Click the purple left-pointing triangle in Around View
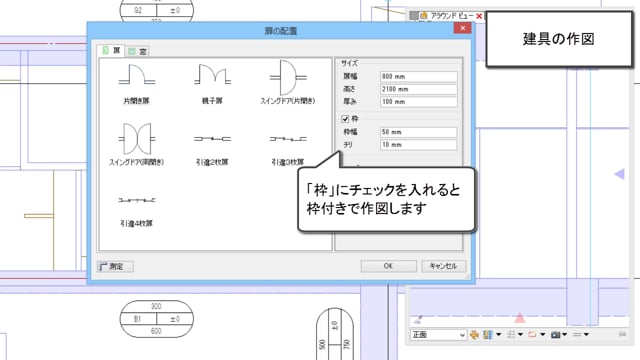Viewport: 640px width, 360px height. tap(620, 174)
